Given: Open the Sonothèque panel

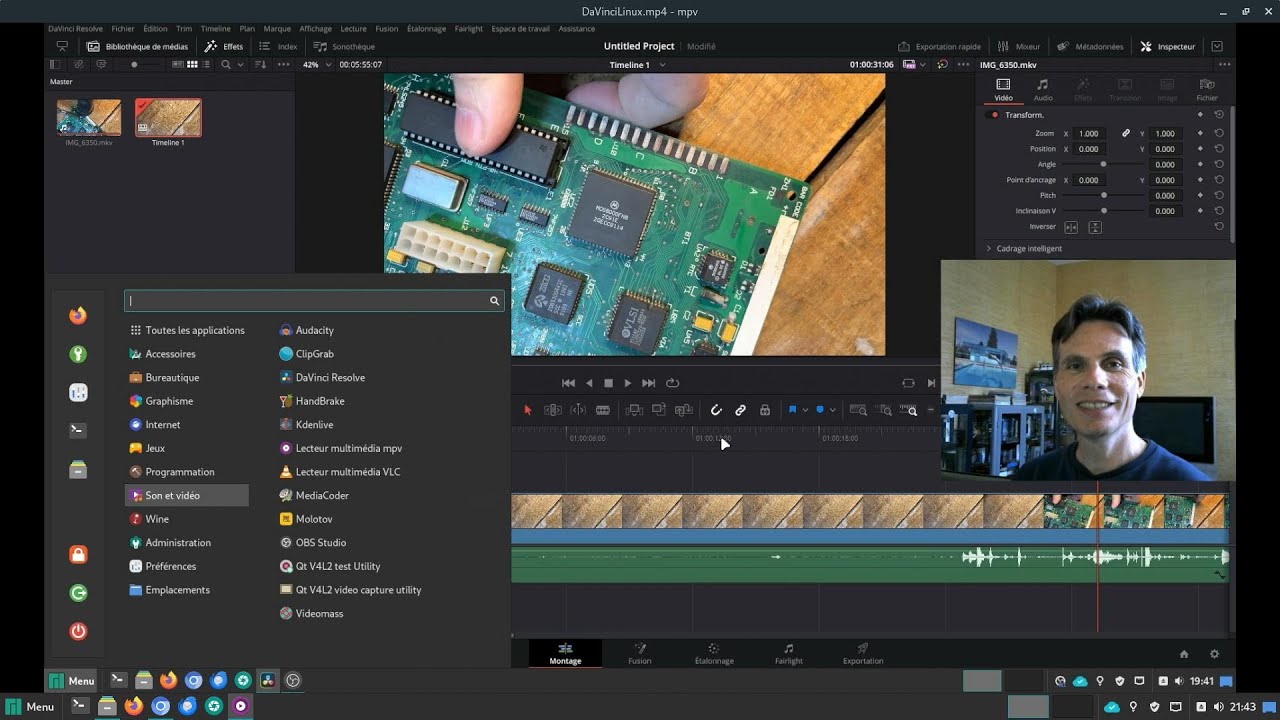Looking at the screenshot, I should point(344,46).
